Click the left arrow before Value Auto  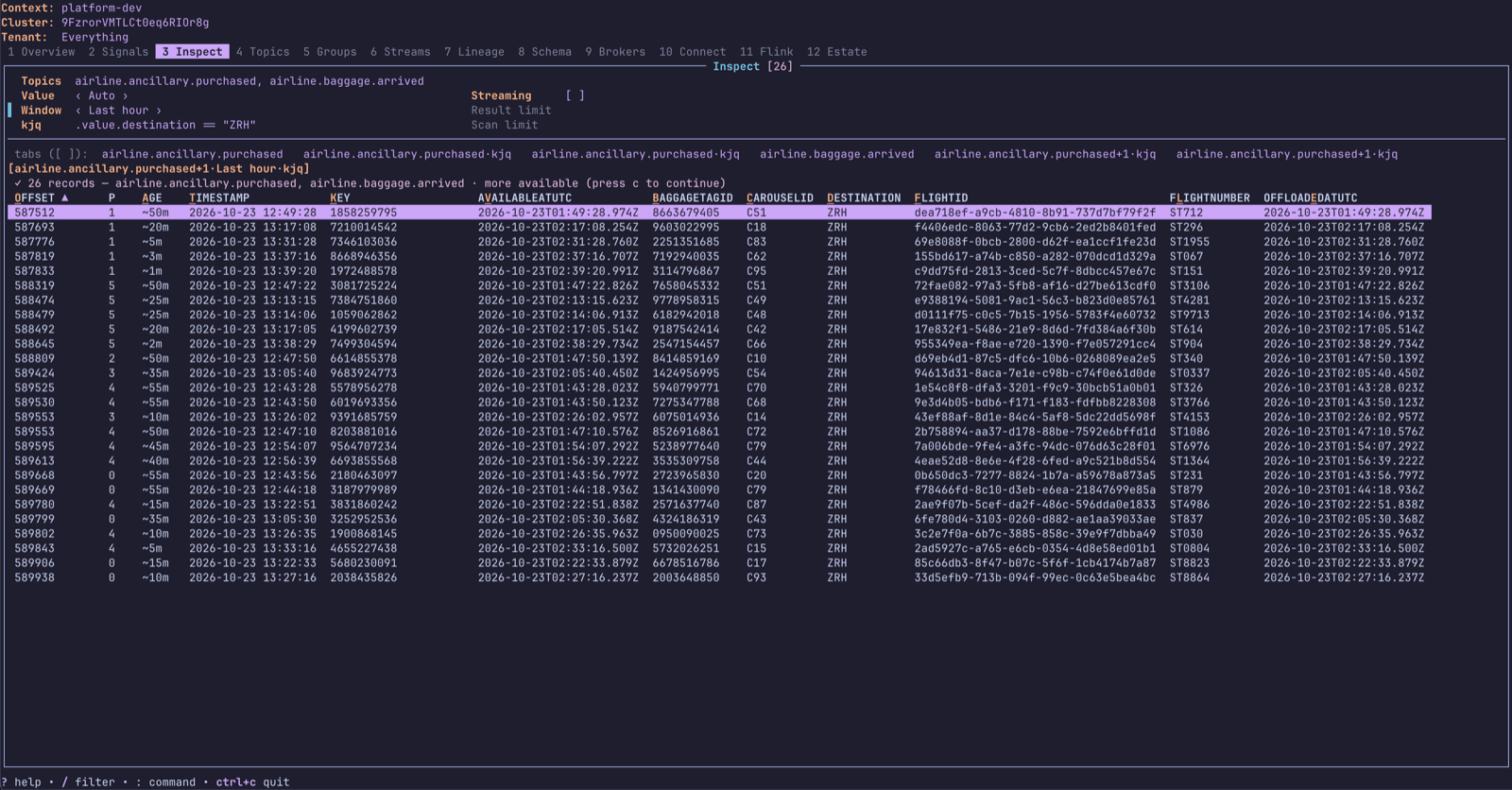pos(78,95)
